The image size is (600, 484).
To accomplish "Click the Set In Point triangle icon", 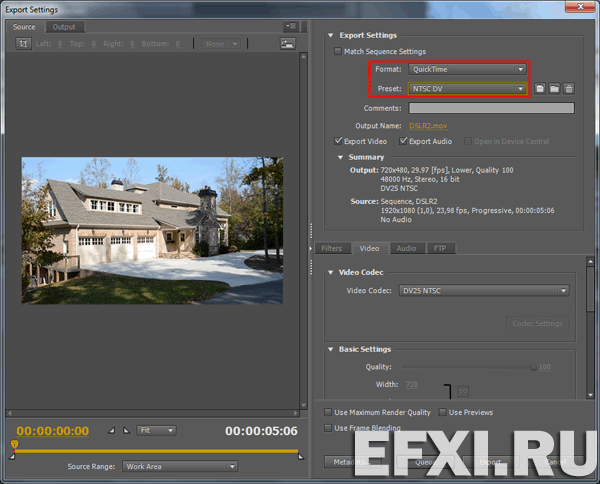I will click(x=111, y=431).
